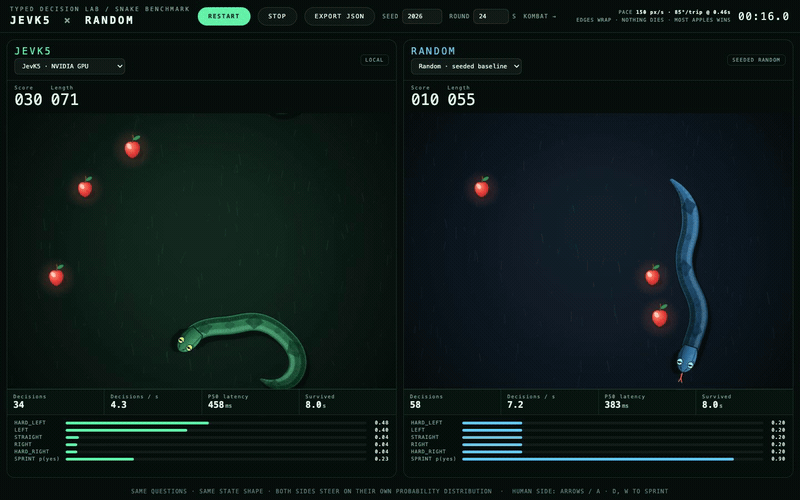800x500 pixels.
Task: Click JevK5 Decisions count 34
Action: pos(18,405)
